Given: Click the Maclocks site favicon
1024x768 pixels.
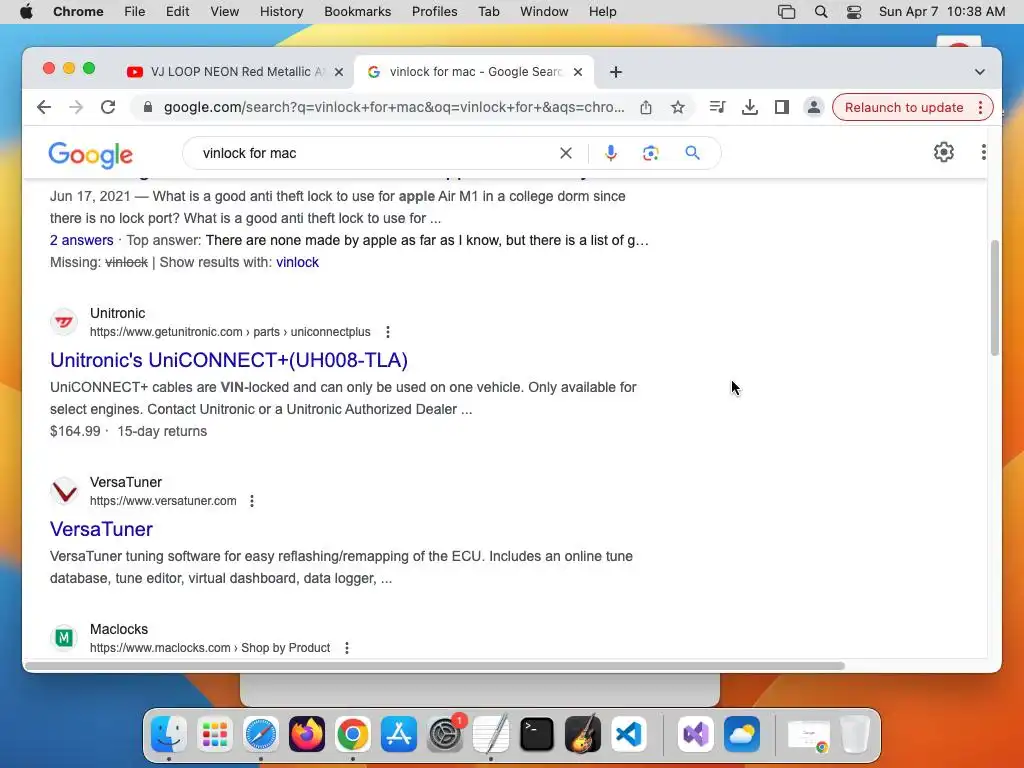Looking at the screenshot, I should coord(64,637).
